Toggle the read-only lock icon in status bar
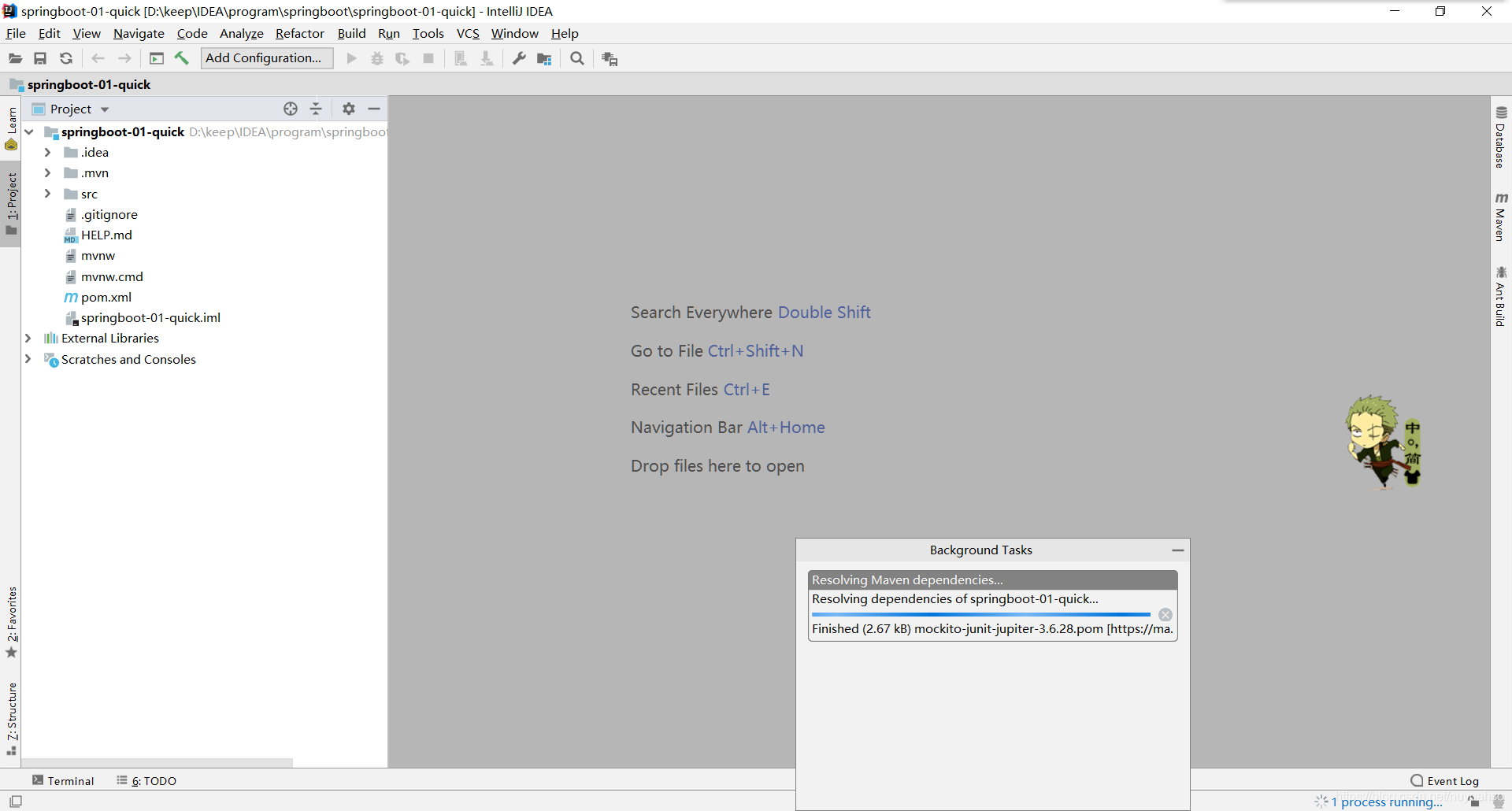 tap(1474, 801)
